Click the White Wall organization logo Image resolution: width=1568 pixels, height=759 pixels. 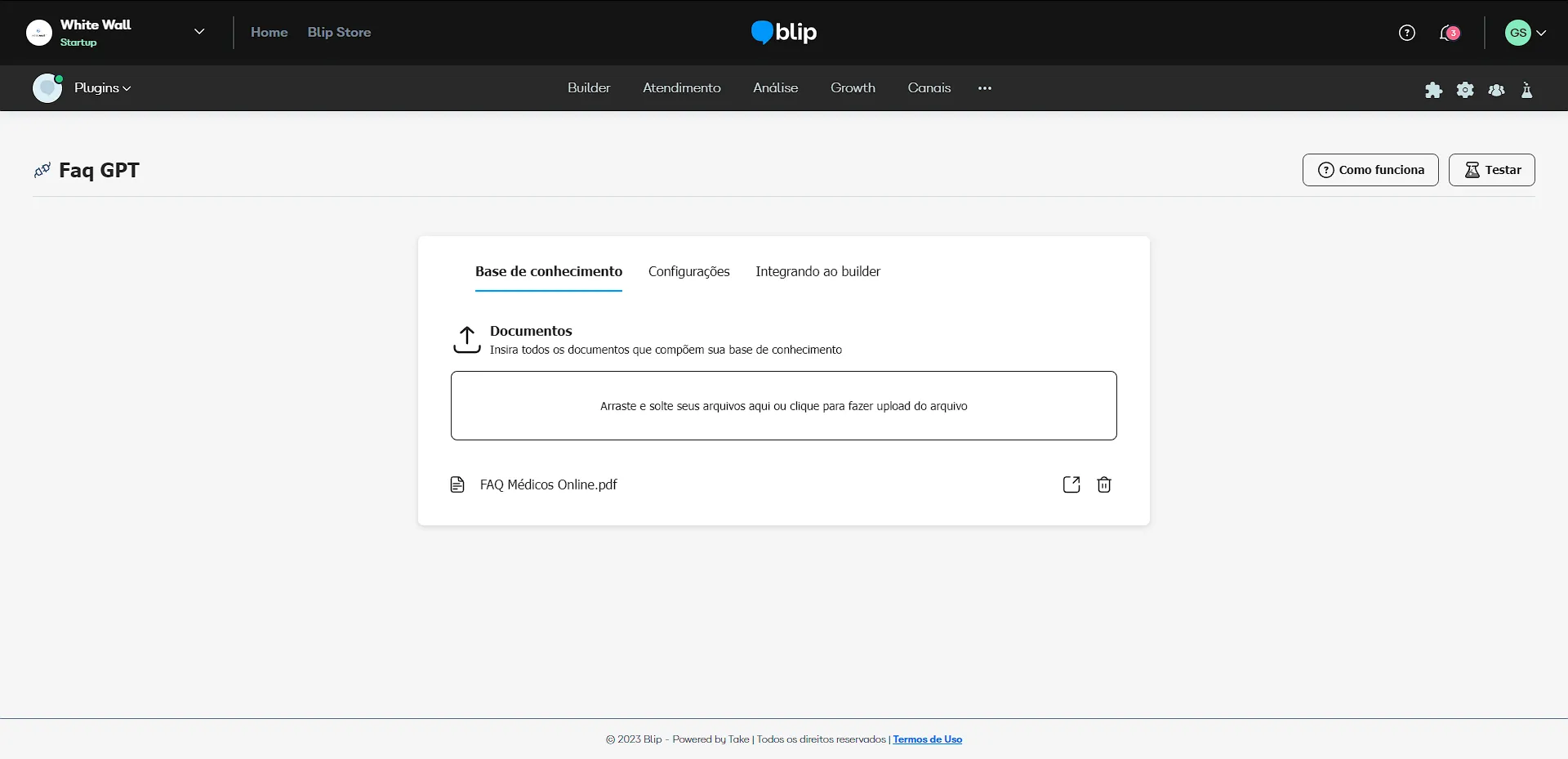[39, 33]
